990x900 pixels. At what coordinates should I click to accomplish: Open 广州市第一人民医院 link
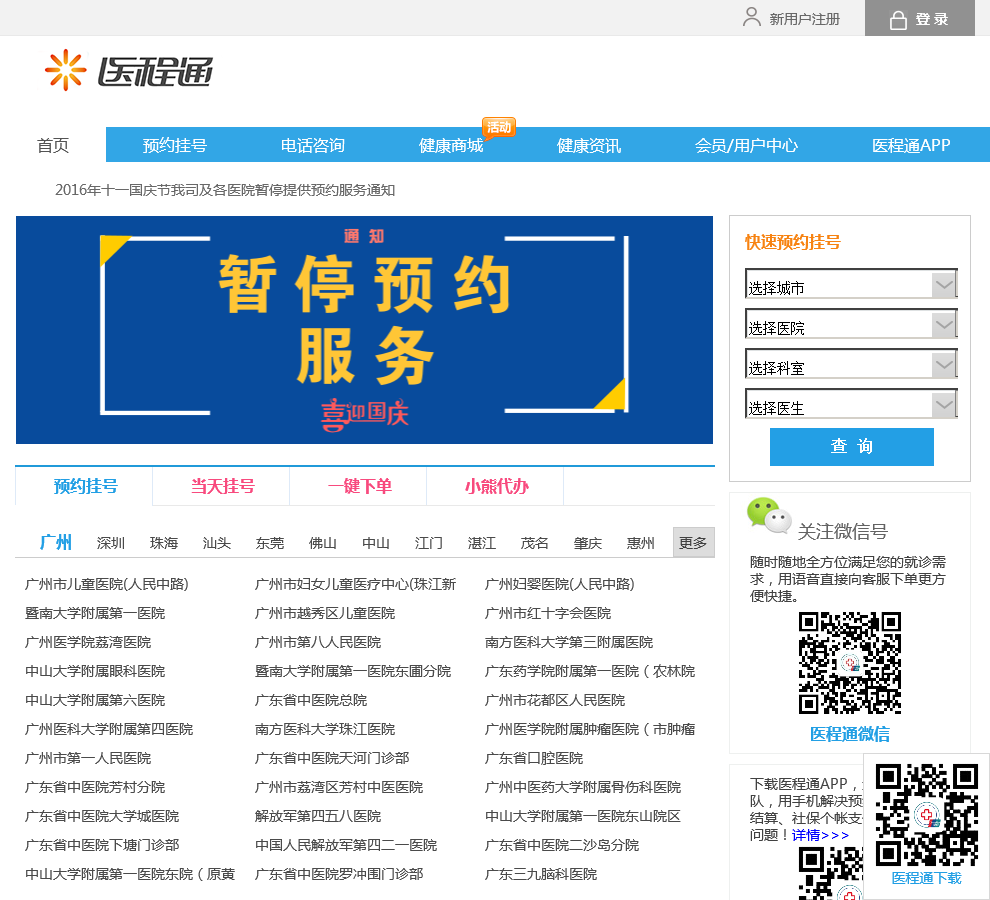(x=88, y=759)
